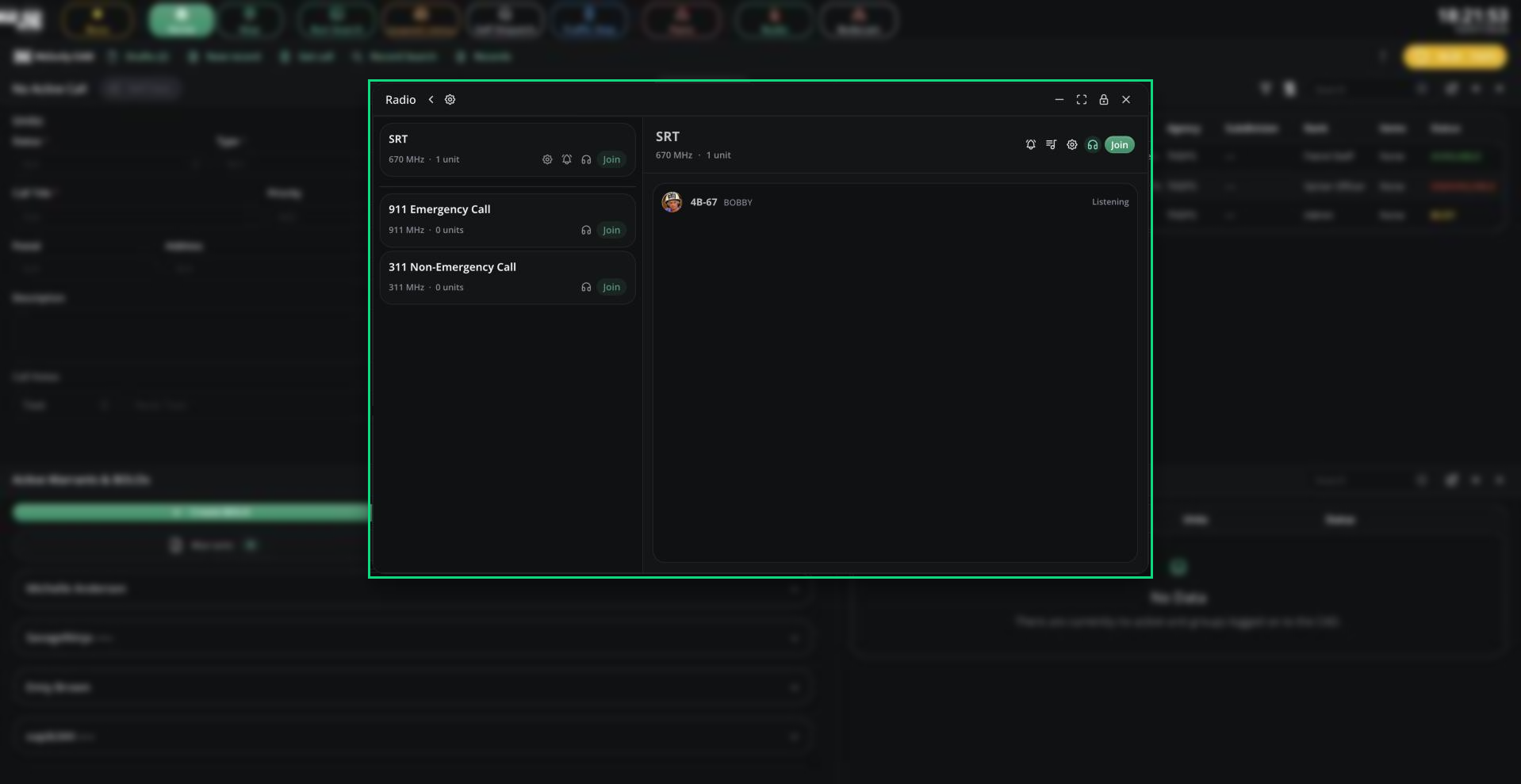Toggle green headphones listening in SRT detail header

[1093, 144]
